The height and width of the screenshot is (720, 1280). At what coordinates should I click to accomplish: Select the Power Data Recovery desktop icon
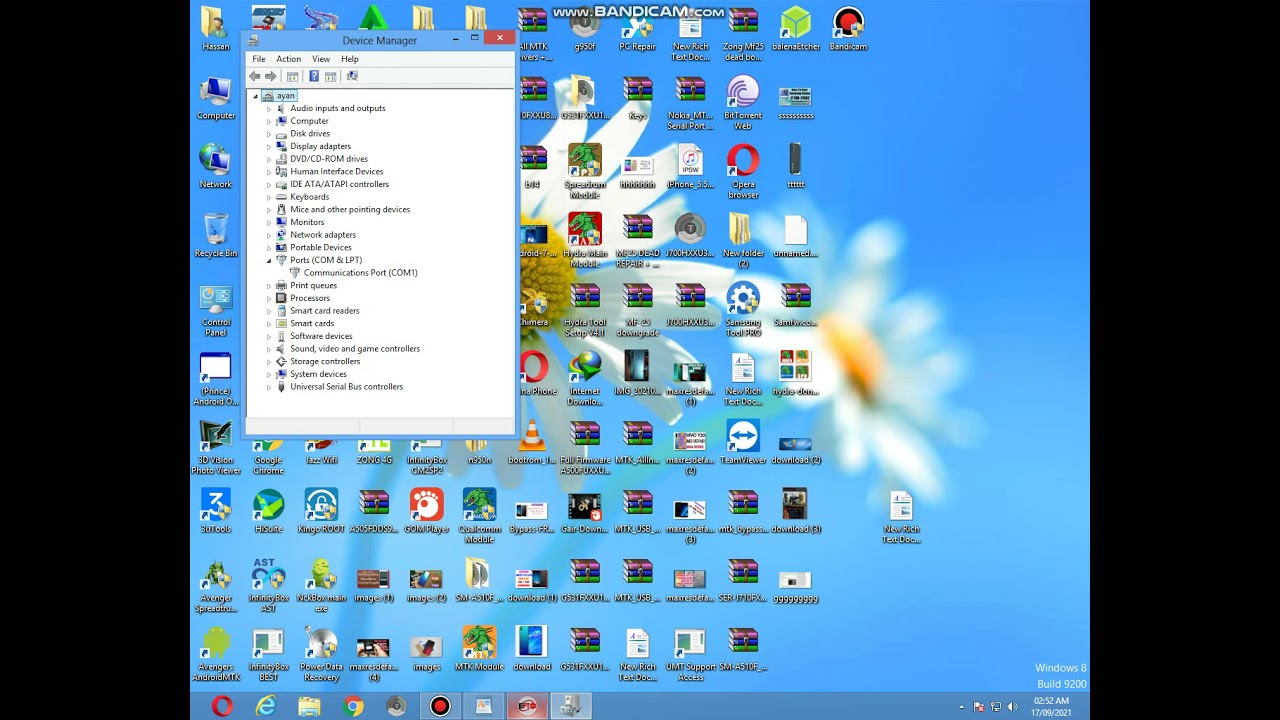tap(321, 654)
